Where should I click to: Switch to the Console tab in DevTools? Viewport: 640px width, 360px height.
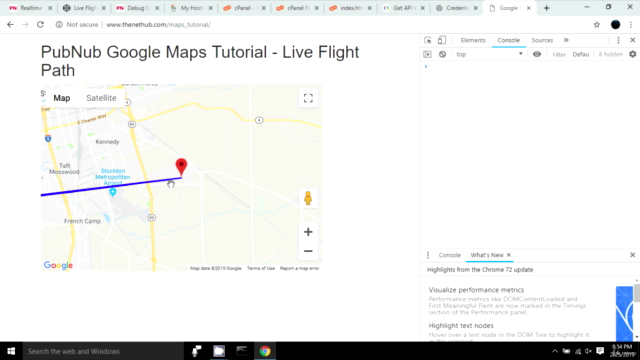[508, 40]
